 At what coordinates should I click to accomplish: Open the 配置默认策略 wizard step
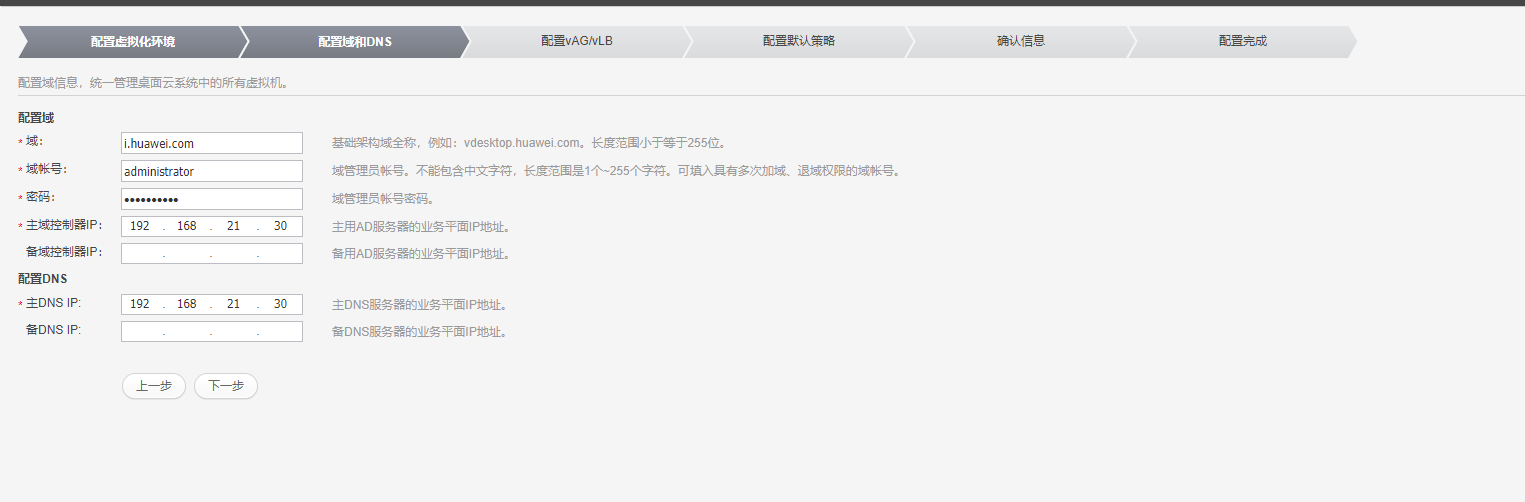798,41
